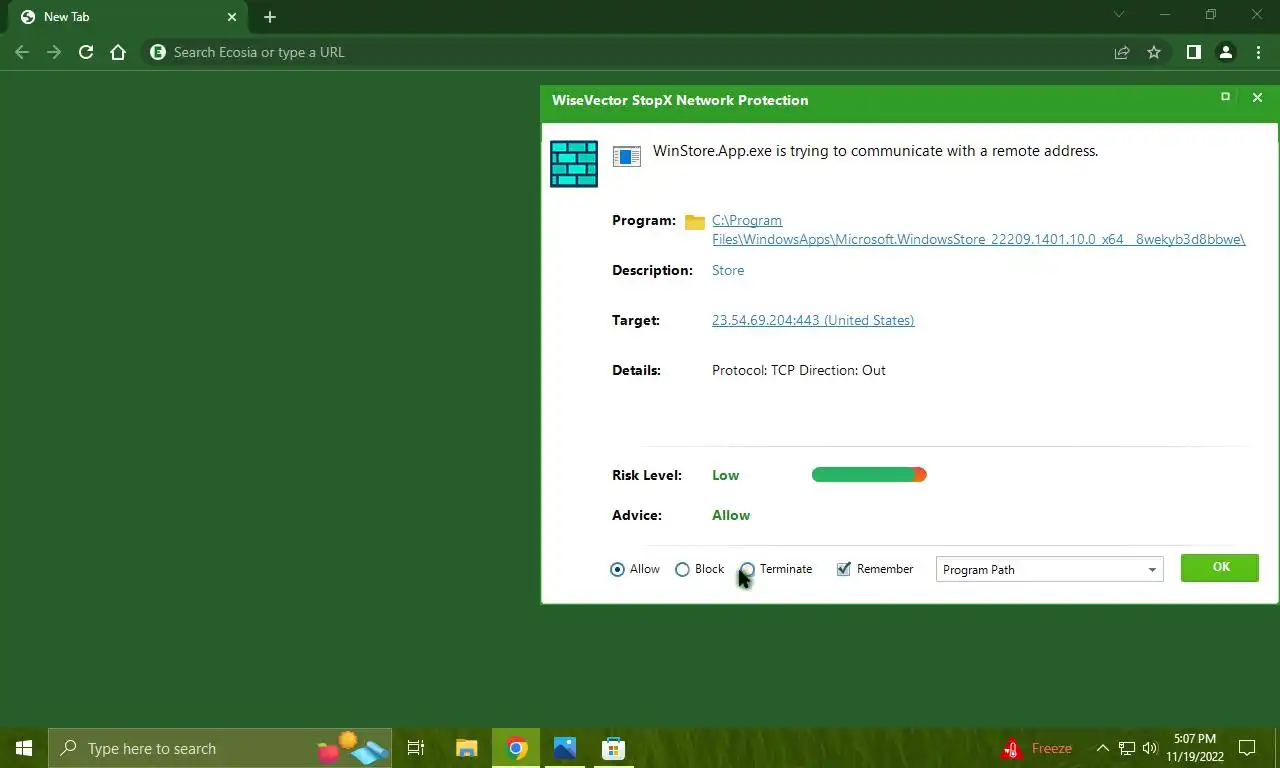Maximize the WiseVector StopX dialog
This screenshot has width=1280, height=768.
click(1225, 97)
